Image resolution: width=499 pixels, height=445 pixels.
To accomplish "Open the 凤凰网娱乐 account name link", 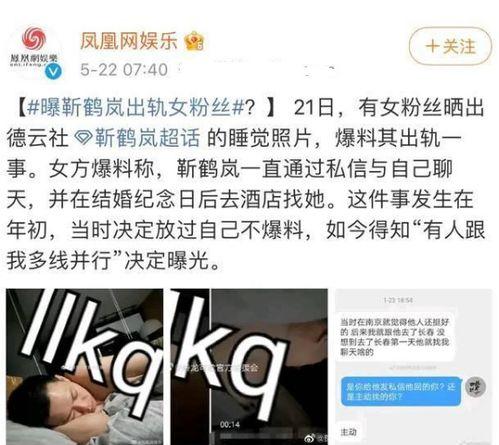I will [x=128, y=41].
